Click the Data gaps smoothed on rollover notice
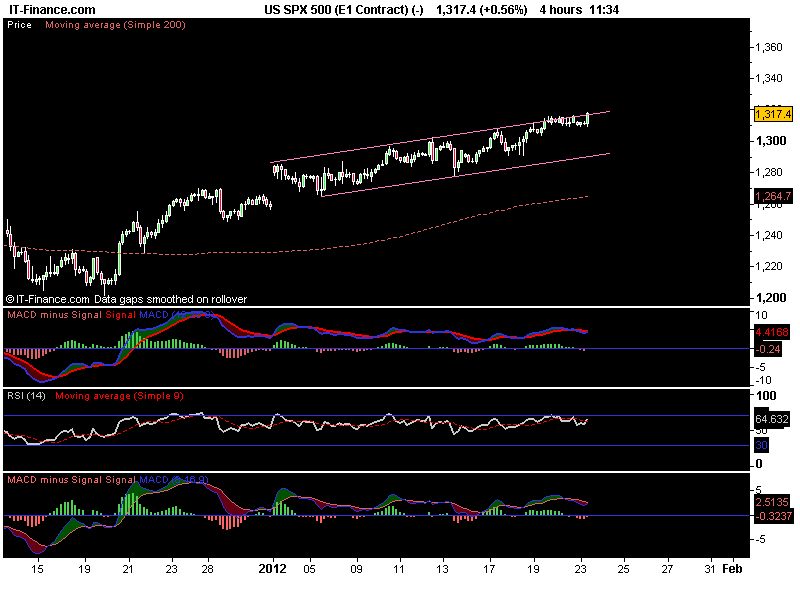The height and width of the screenshot is (600, 800). click(170, 299)
